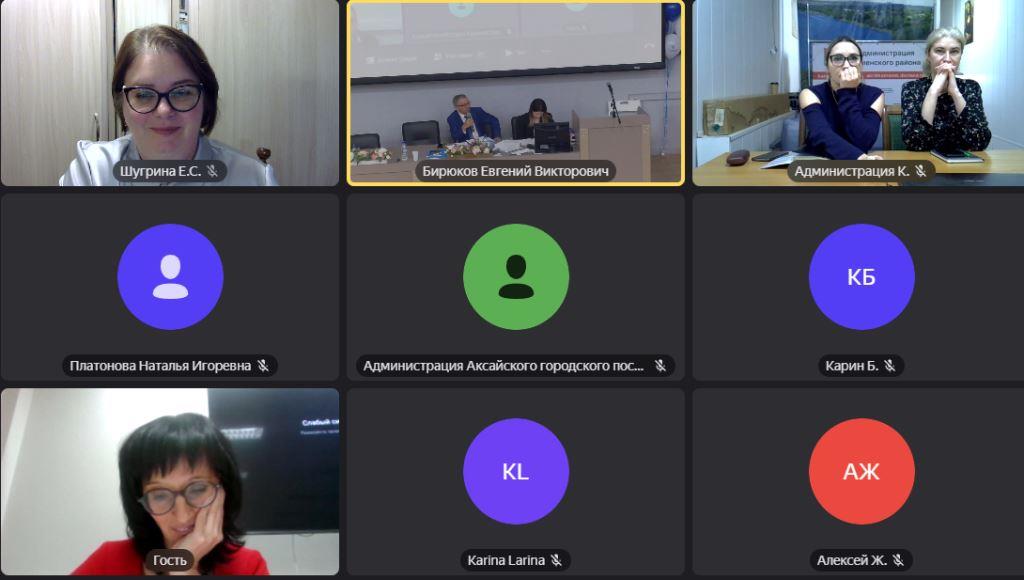The width and height of the screenshot is (1024, 580).
Task: Open the Гость video tile
Action: (x=170, y=482)
